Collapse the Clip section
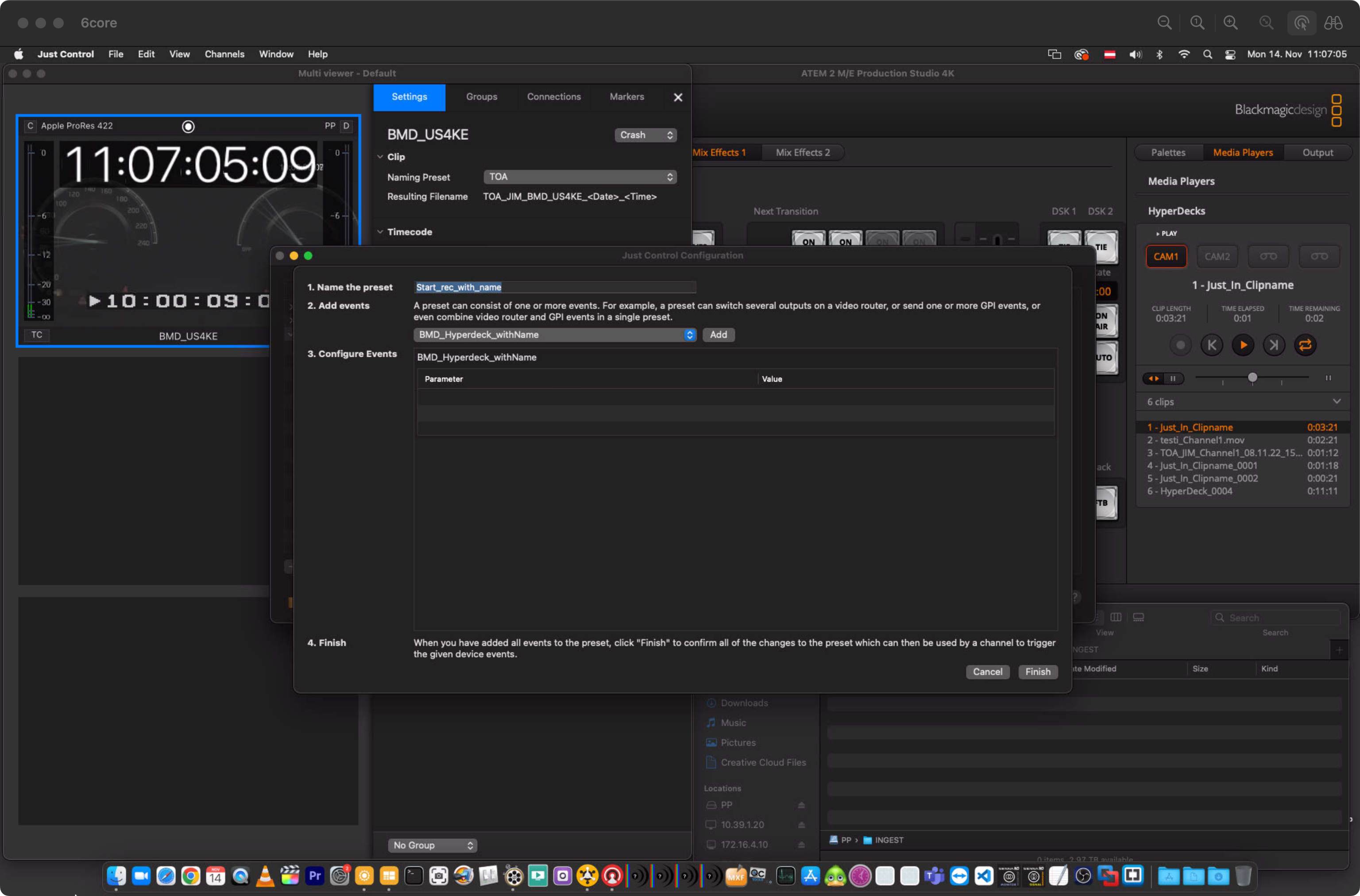This screenshot has width=1360, height=896. 380,157
